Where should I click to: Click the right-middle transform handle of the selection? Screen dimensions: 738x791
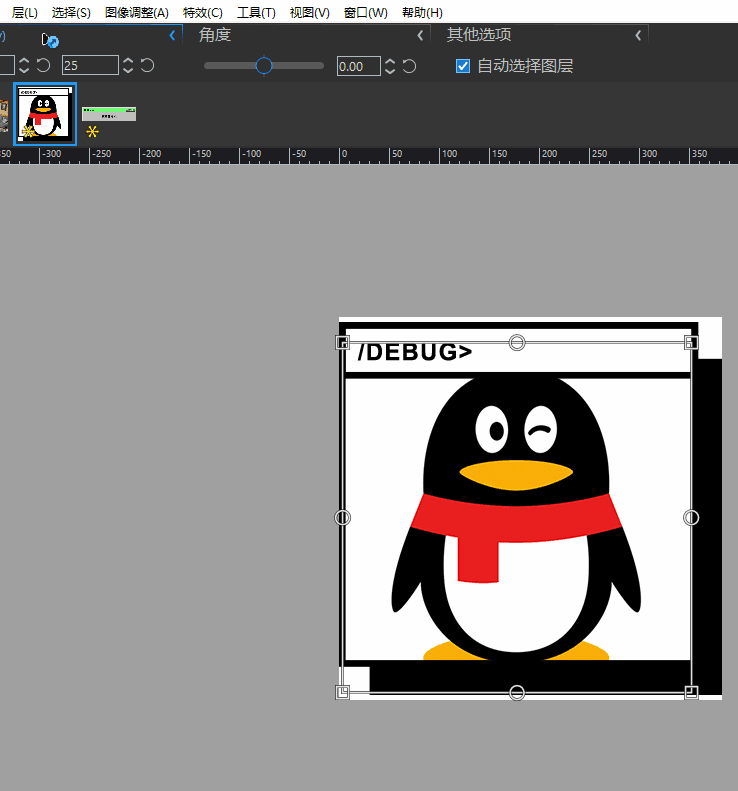click(x=691, y=517)
